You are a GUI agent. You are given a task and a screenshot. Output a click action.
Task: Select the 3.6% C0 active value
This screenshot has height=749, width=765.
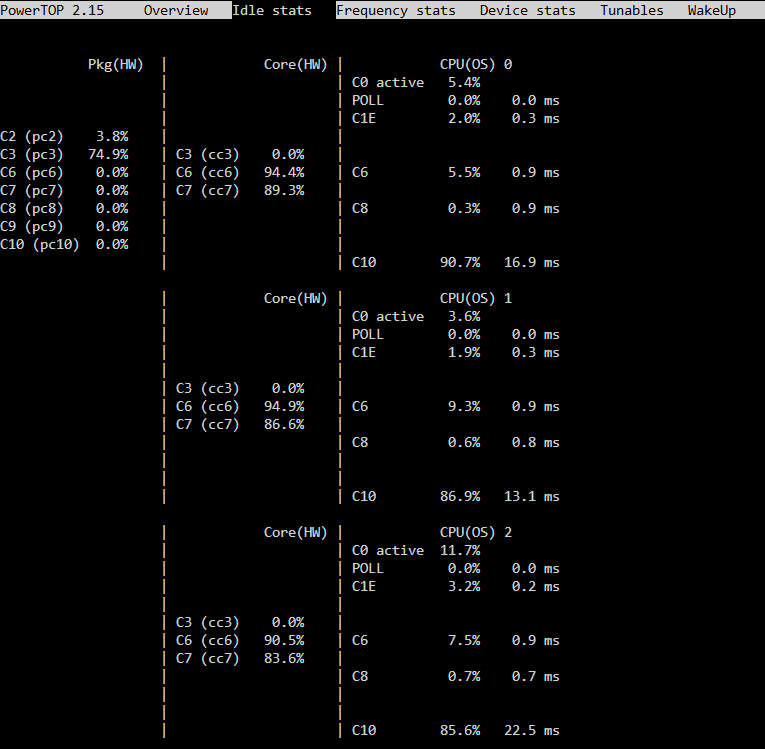click(x=464, y=316)
